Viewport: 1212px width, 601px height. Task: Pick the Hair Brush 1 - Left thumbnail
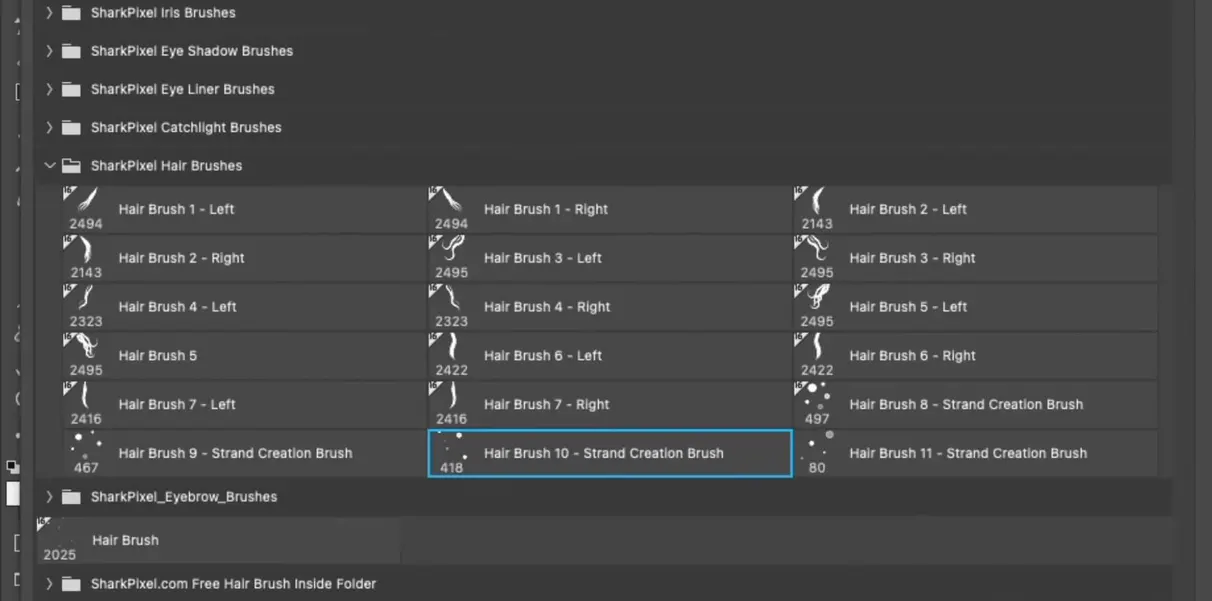click(86, 209)
